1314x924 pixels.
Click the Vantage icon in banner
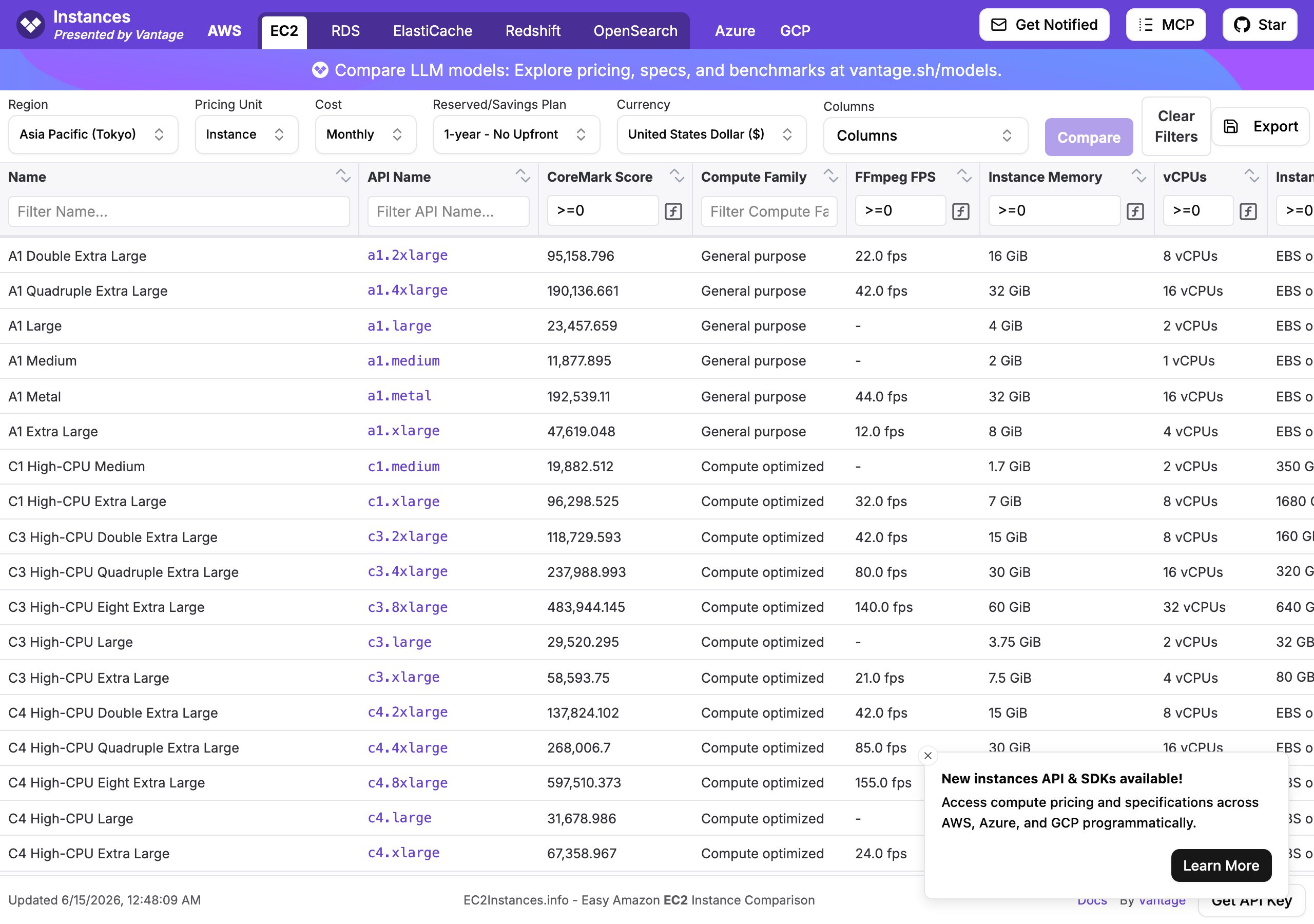(320, 70)
